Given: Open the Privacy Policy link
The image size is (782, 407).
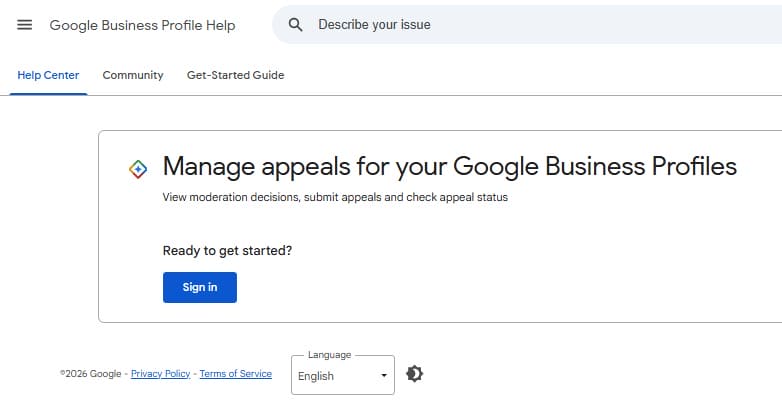Looking at the screenshot, I should pos(161,374).
